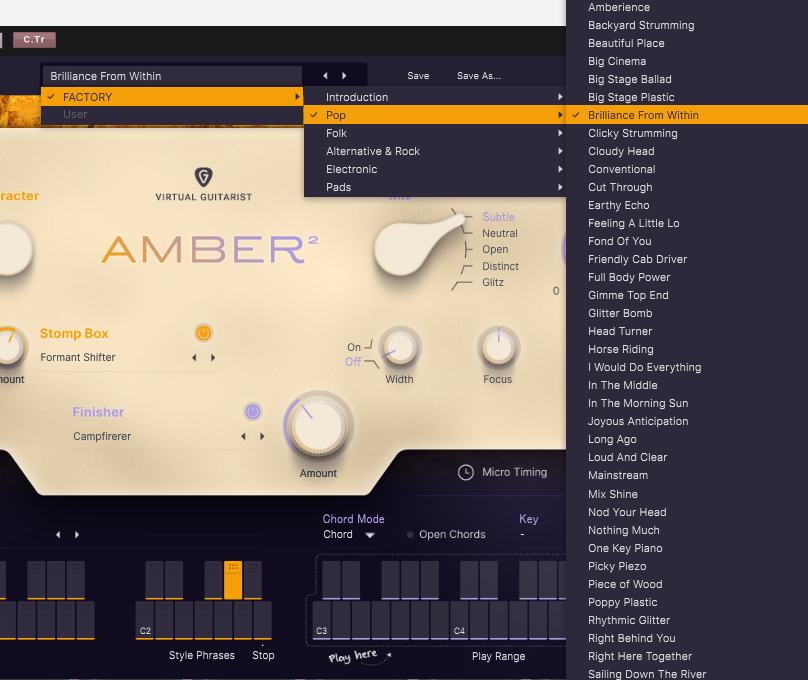The image size is (808, 680).
Task: Open the preset name dropdown Brilliance From Within
Action: (172, 76)
